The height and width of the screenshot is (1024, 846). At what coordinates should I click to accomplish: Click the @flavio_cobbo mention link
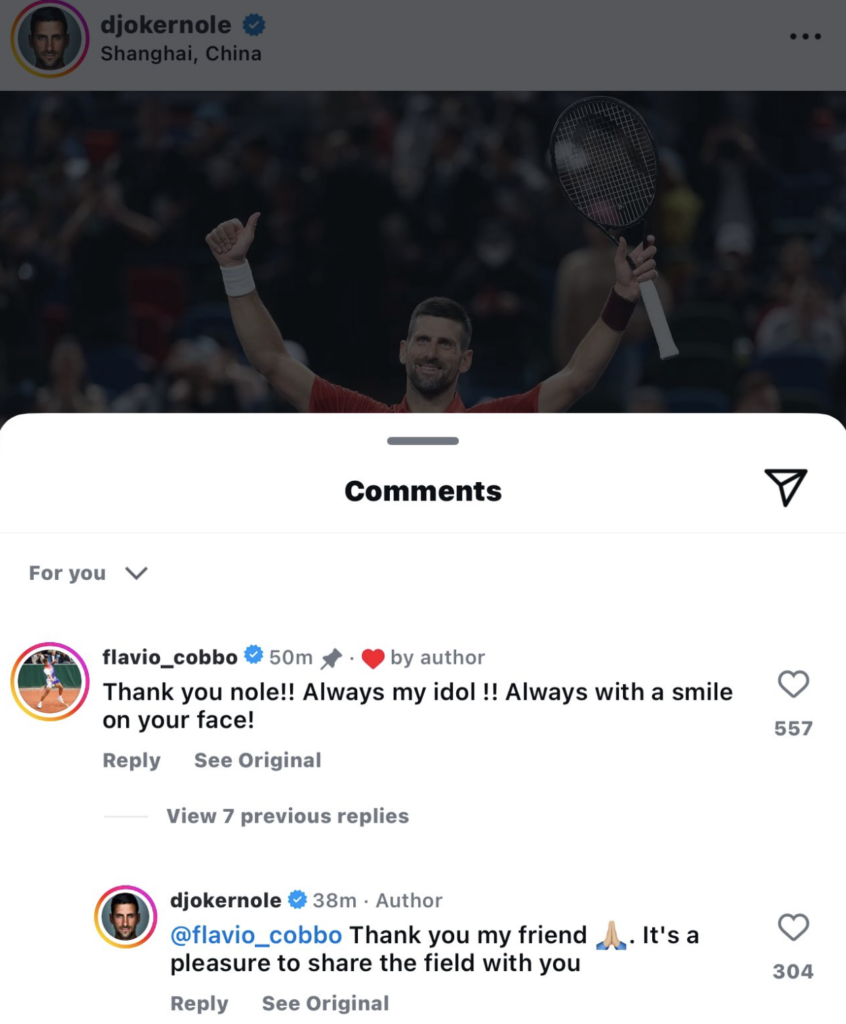(x=255, y=935)
